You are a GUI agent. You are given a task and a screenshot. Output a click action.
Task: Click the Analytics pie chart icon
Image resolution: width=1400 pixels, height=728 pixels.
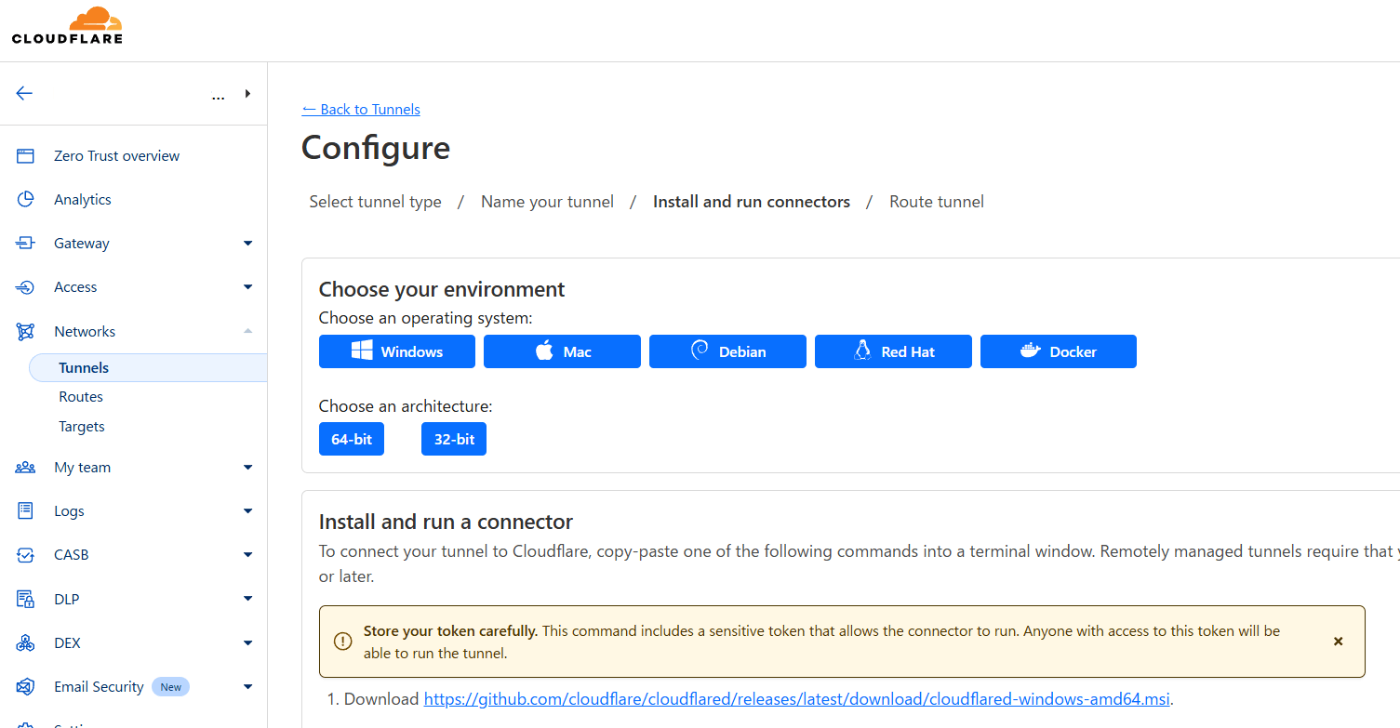[x=26, y=199]
